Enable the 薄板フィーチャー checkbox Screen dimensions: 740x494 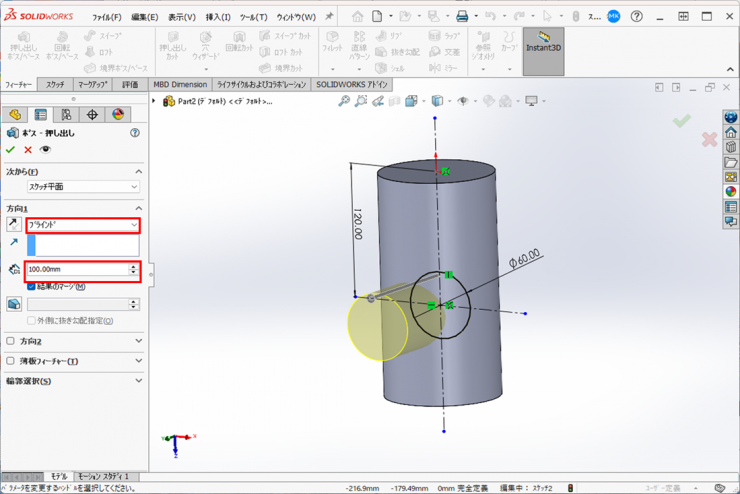point(11,361)
